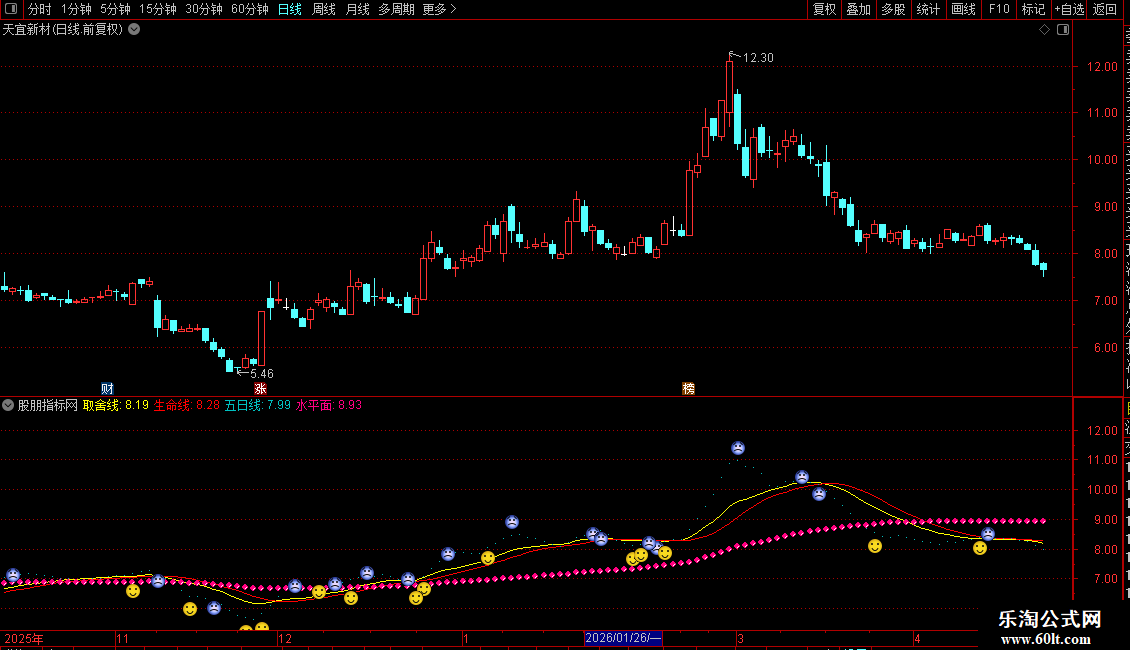Select the 30分钟 period tab

click(x=204, y=9)
